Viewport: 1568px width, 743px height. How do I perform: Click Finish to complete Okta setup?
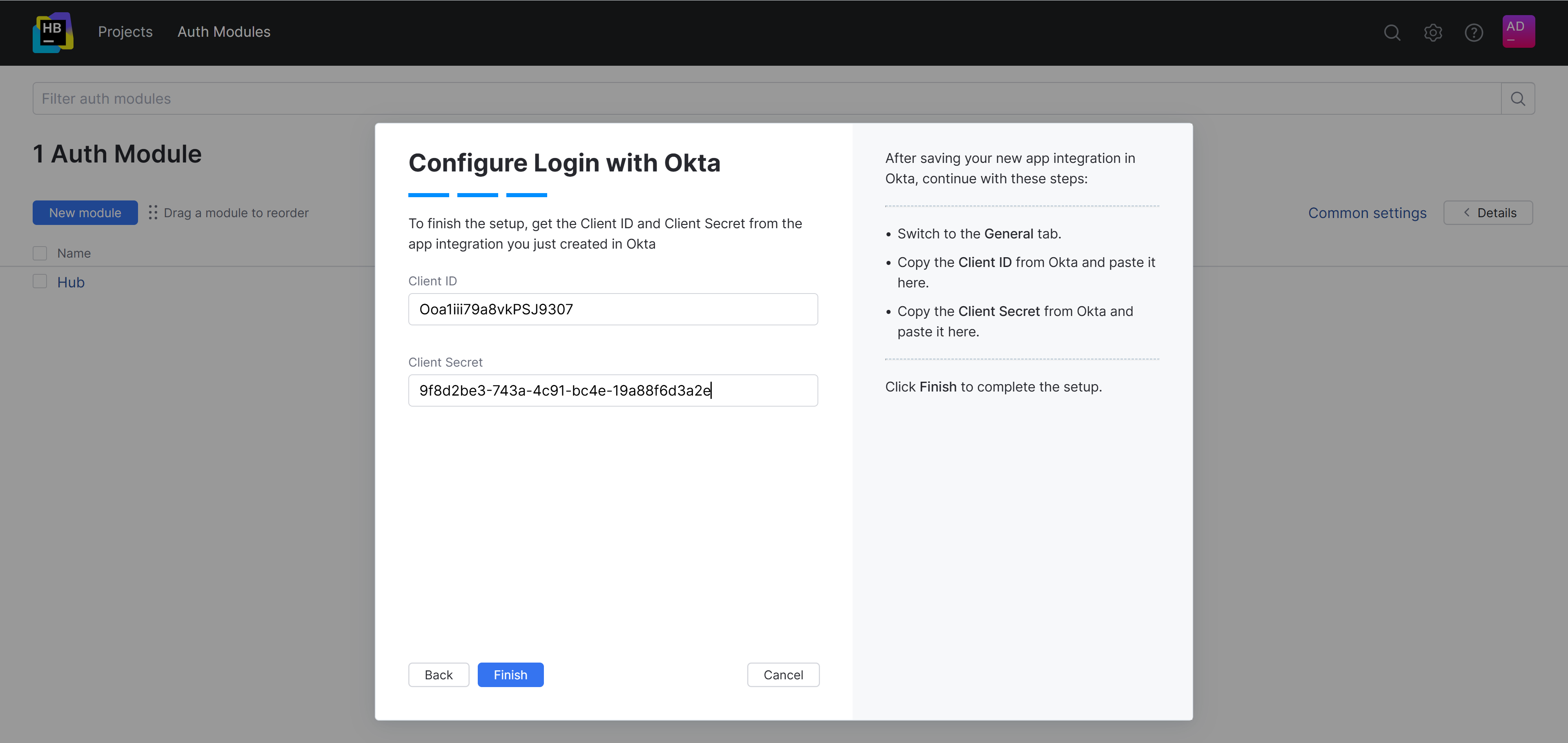(x=510, y=674)
